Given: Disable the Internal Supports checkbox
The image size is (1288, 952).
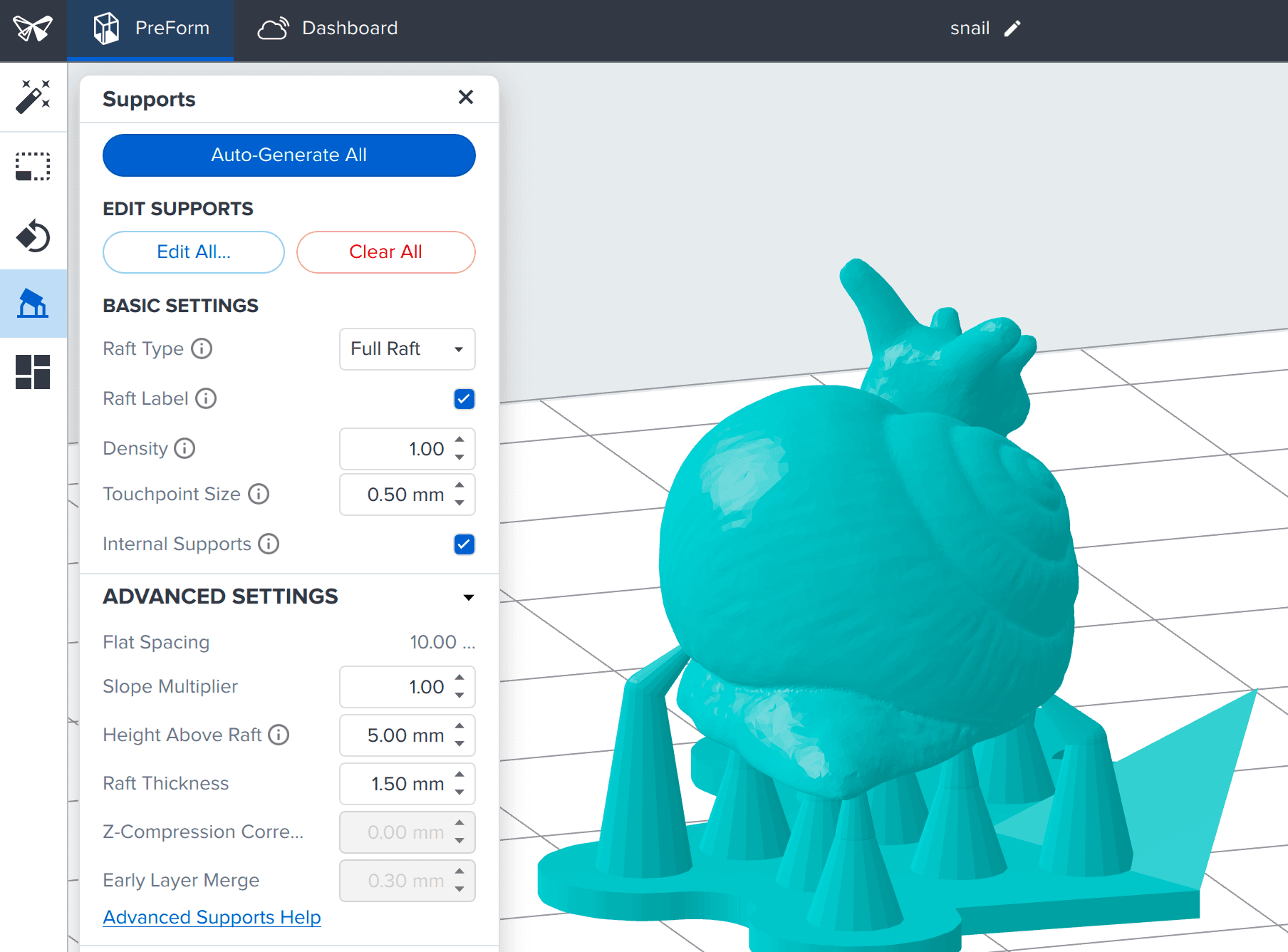Looking at the screenshot, I should click(464, 544).
